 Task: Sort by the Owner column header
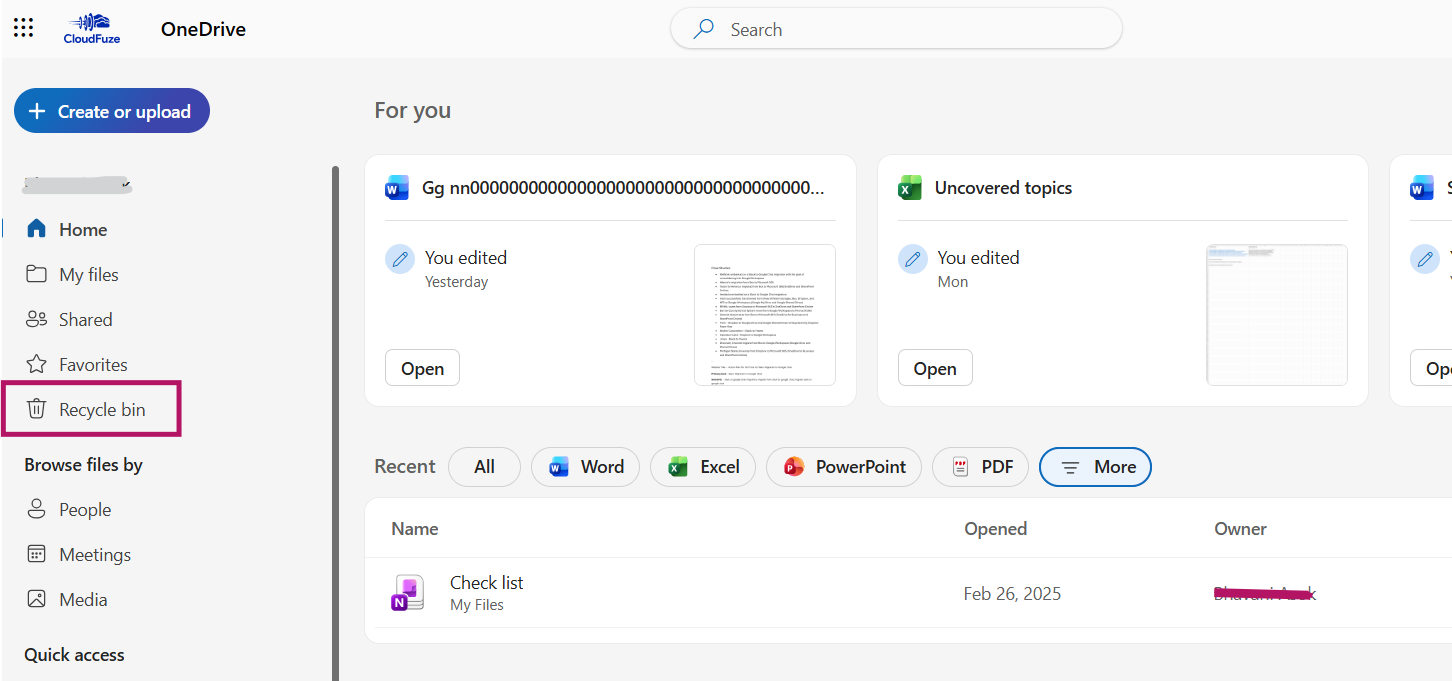(x=1240, y=529)
